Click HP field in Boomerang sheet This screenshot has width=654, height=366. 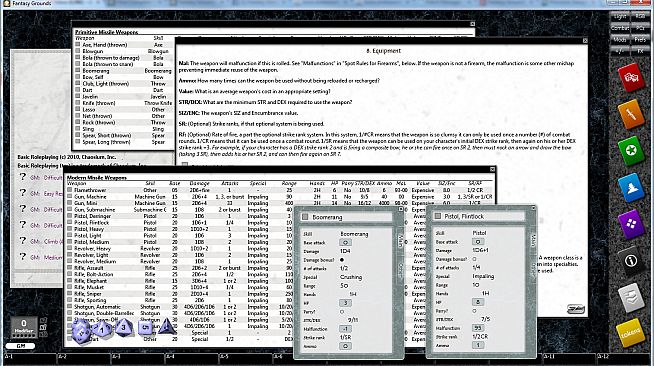click(x=345, y=303)
